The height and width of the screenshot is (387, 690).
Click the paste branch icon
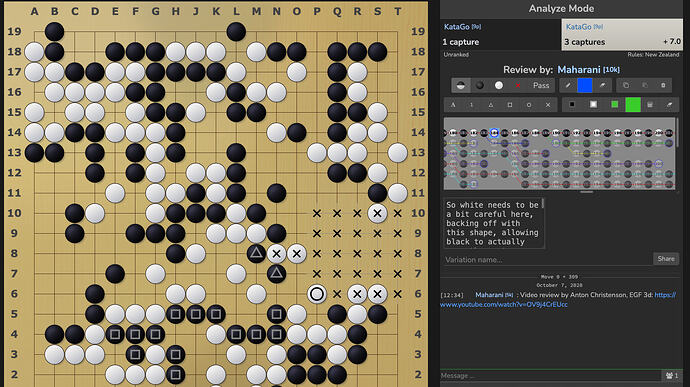[645, 85]
